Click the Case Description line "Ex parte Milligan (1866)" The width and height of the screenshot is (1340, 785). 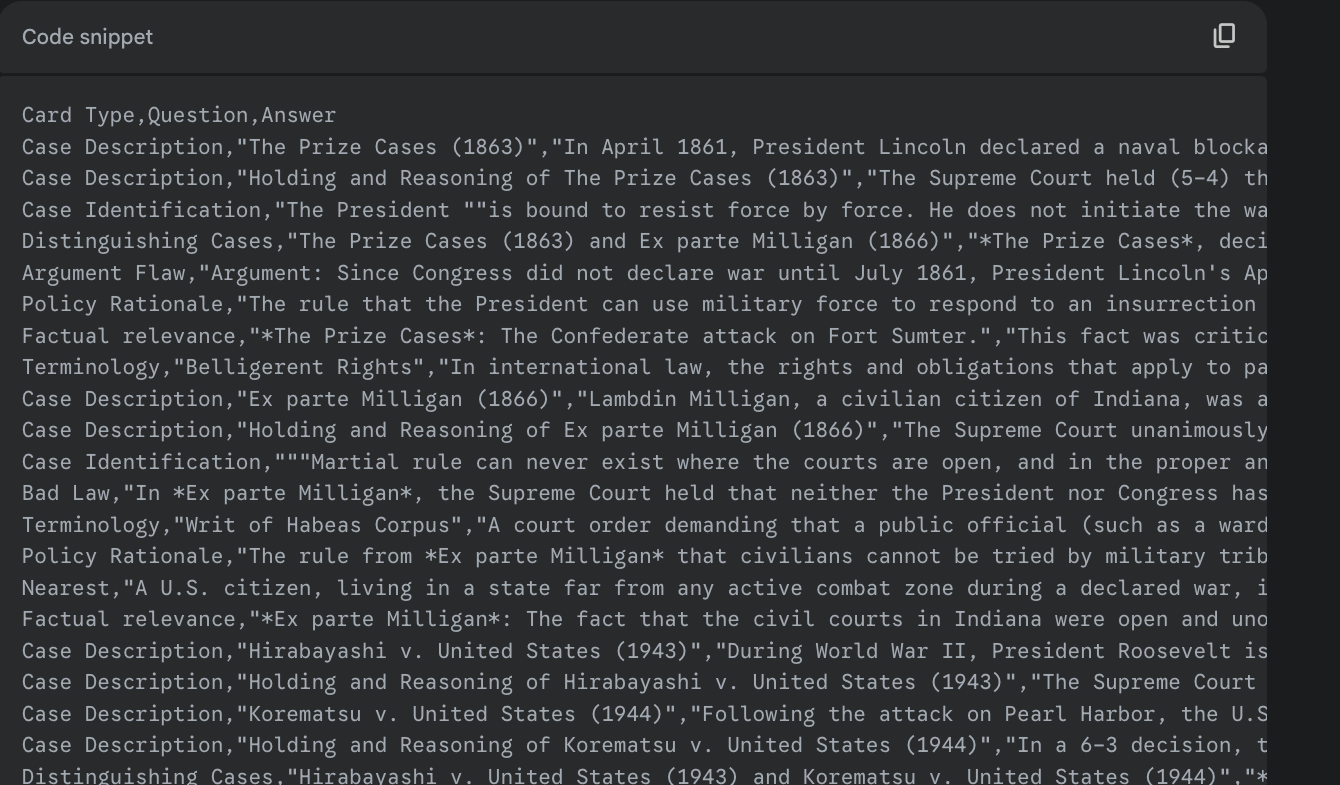pos(645,399)
